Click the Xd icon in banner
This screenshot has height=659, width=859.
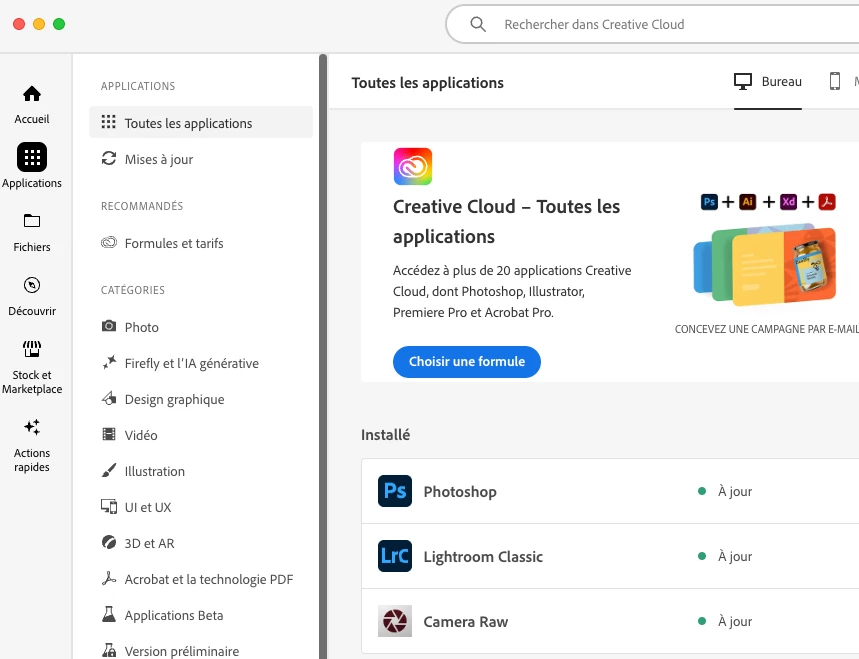pos(788,202)
